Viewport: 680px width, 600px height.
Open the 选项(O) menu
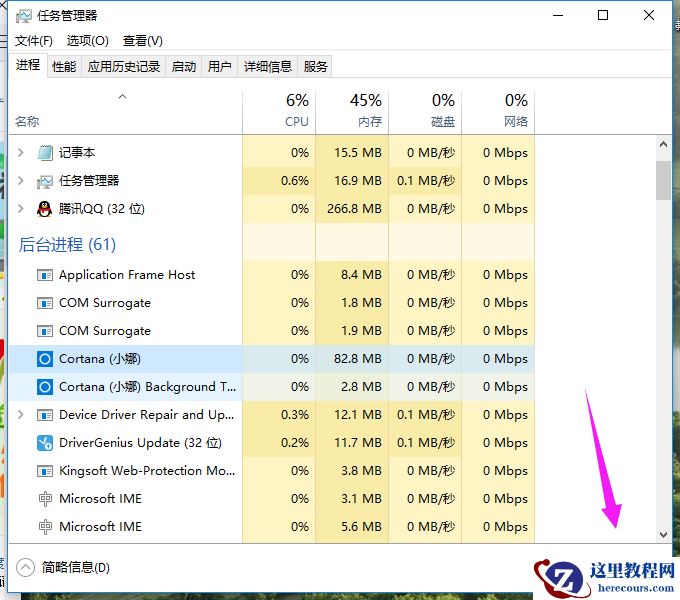click(x=88, y=41)
